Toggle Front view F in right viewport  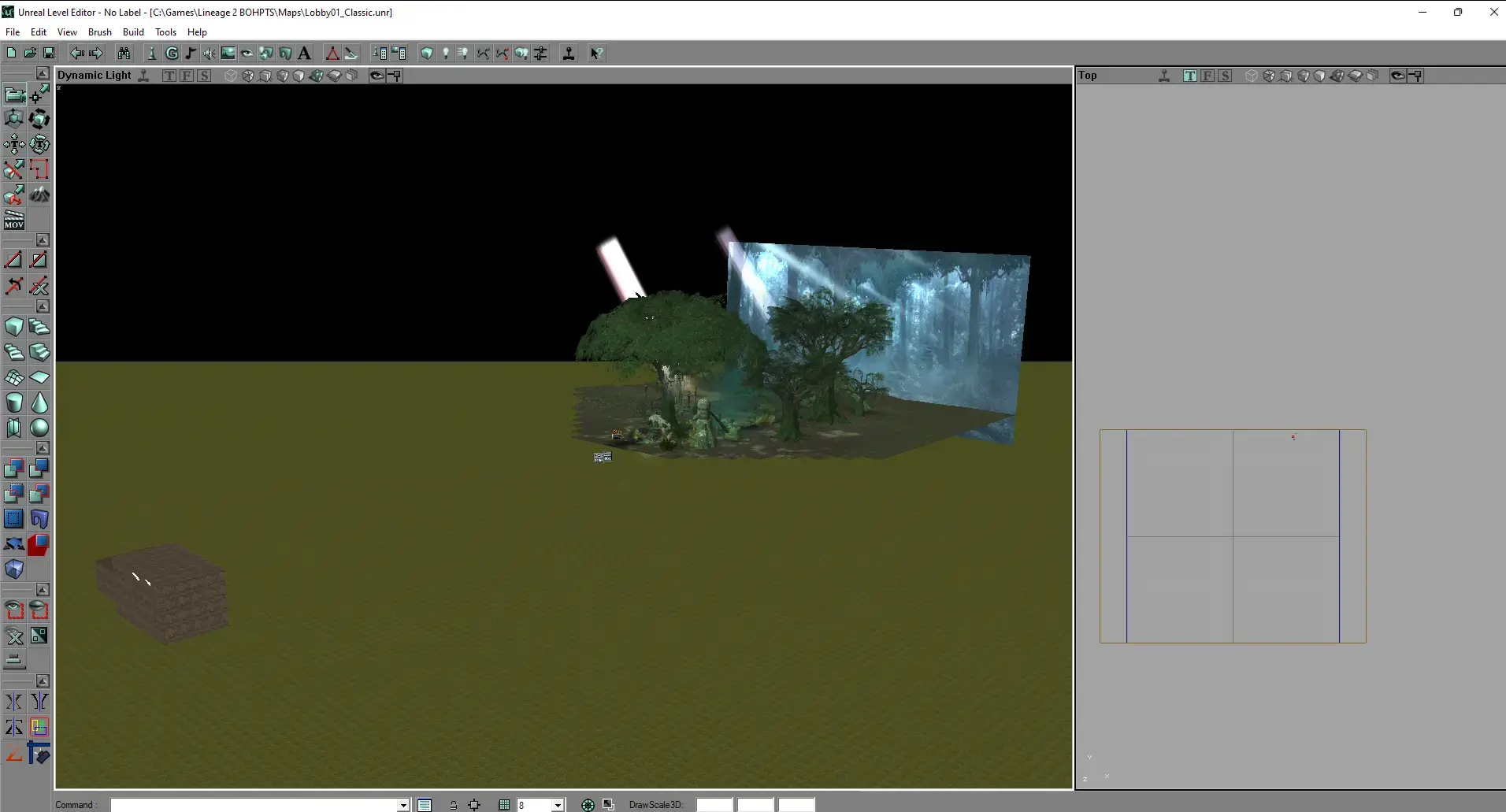1207,76
